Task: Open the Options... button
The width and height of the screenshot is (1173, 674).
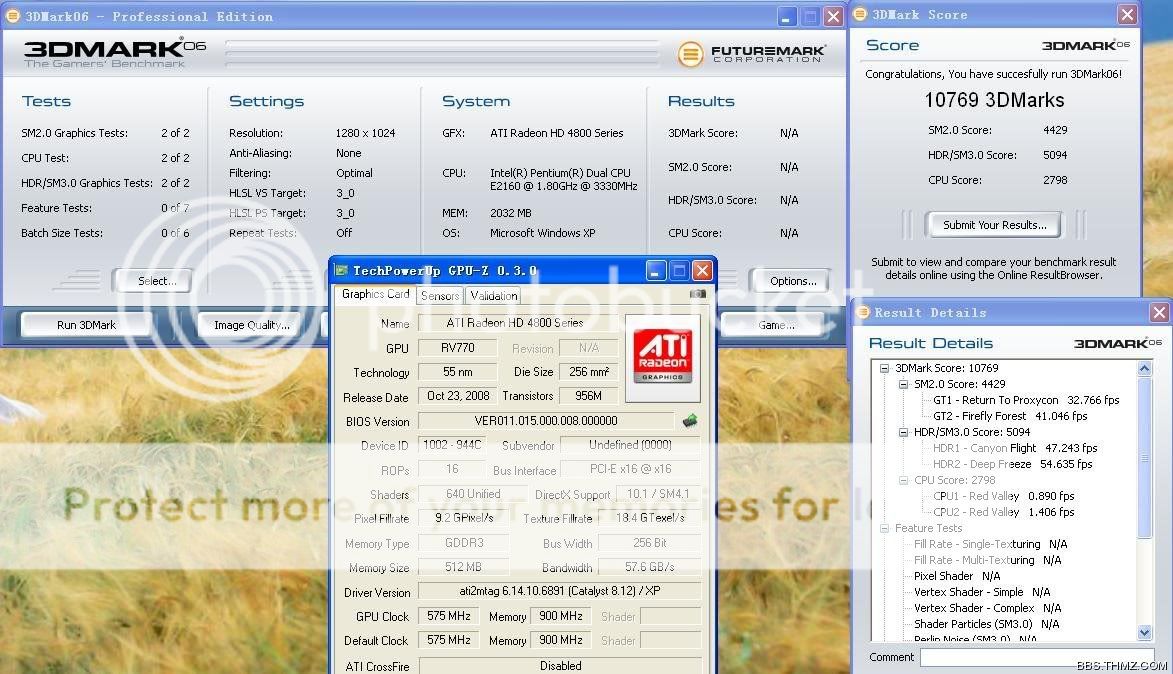Action: (x=790, y=281)
